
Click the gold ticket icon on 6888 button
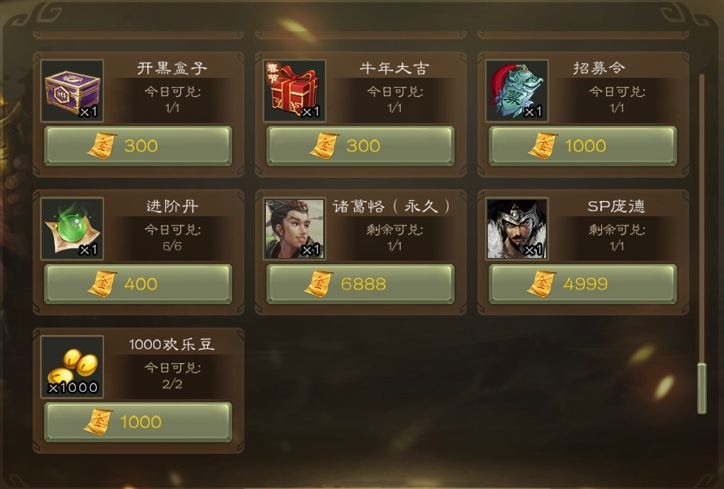click(319, 284)
